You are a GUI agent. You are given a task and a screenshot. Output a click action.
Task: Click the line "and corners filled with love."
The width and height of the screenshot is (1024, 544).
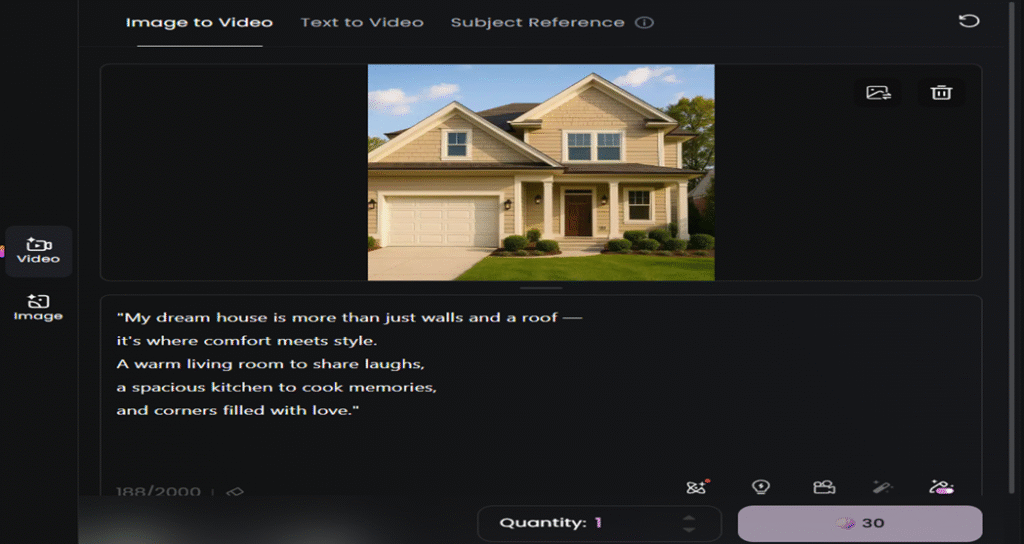pos(238,410)
